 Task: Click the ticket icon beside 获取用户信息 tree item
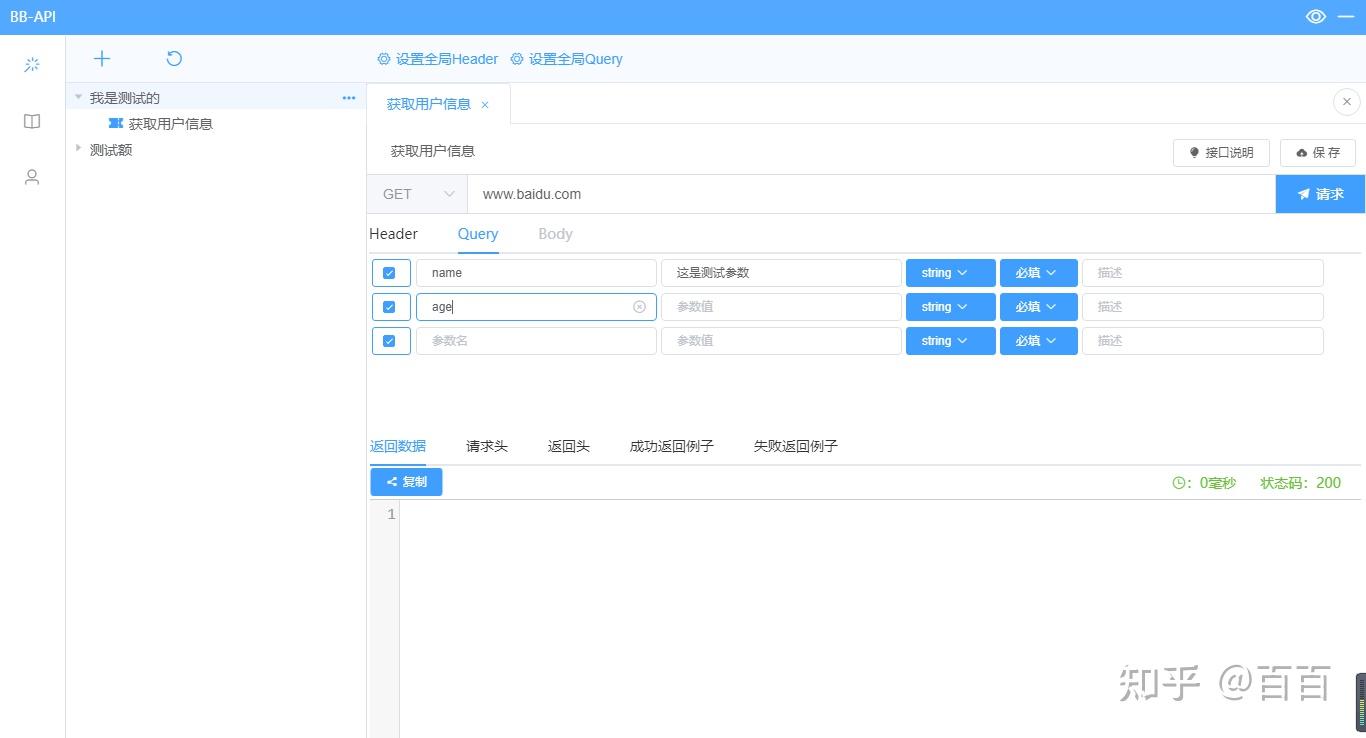pos(116,123)
